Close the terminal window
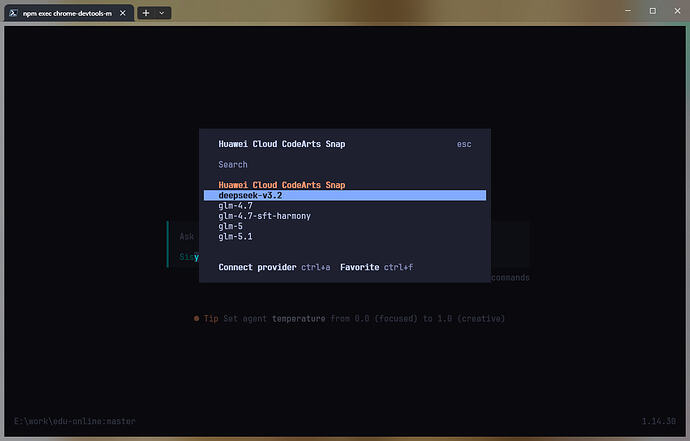The height and width of the screenshot is (441, 690). tap(677, 11)
